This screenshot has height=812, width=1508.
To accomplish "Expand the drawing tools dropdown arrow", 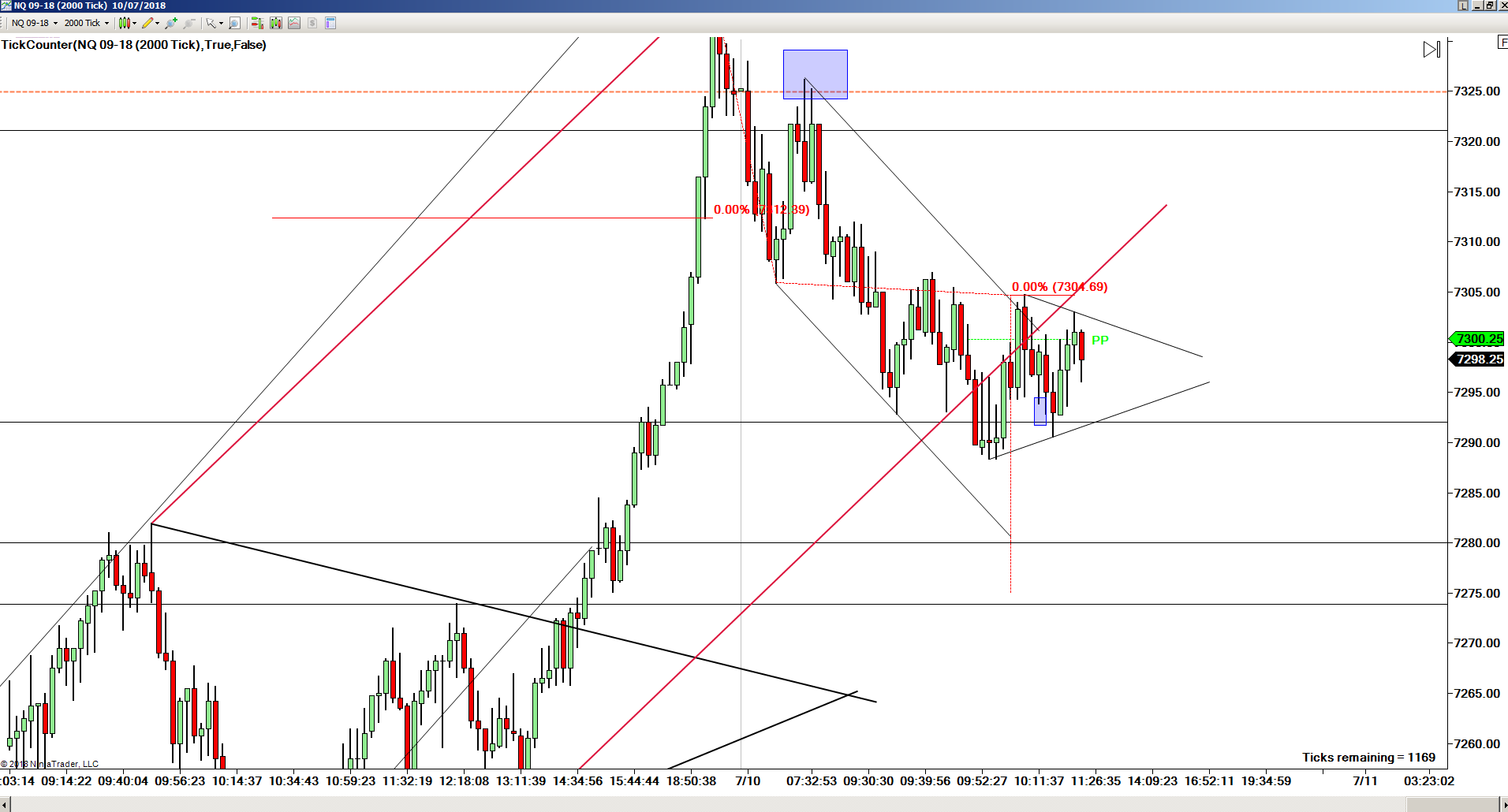I will pyautogui.click(x=158, y=24).
